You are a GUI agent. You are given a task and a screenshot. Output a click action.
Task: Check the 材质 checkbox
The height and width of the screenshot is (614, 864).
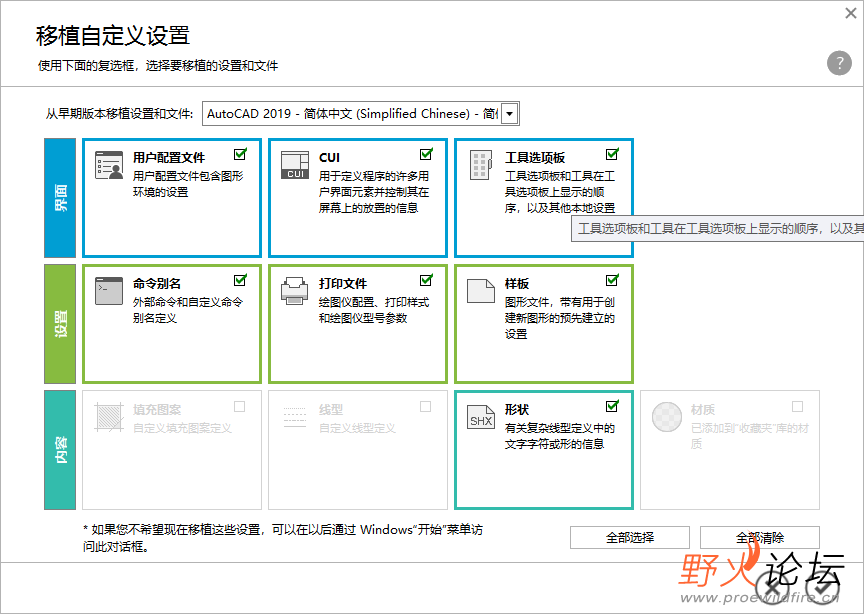point(797,407)
